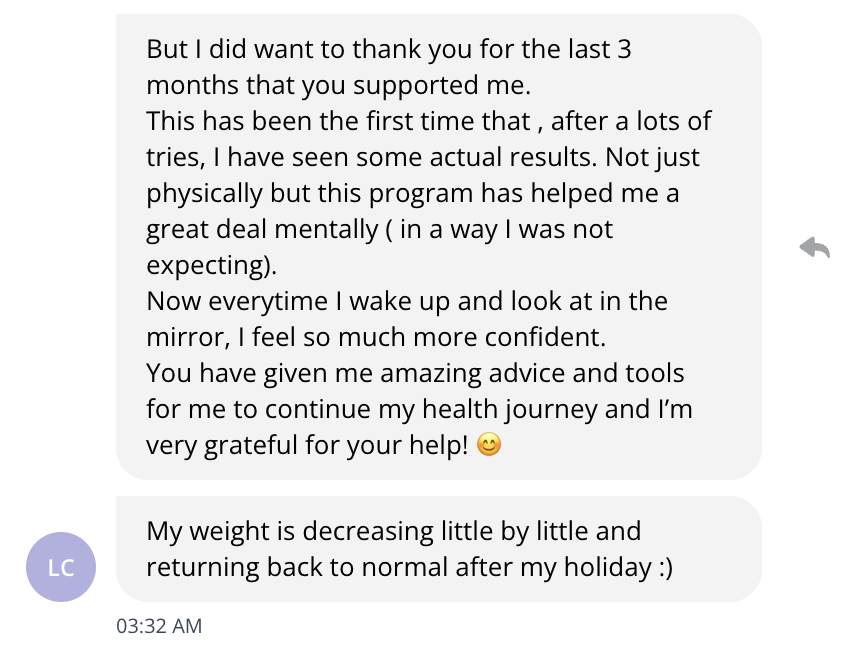Image resolution: width=852 pixels, height=666 pixels.
Task: Click the message mentioning the health journey
Action: click(420, 408)
